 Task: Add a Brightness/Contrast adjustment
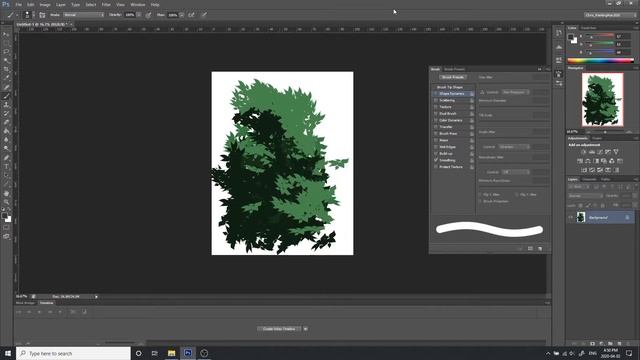pos(584,152)
